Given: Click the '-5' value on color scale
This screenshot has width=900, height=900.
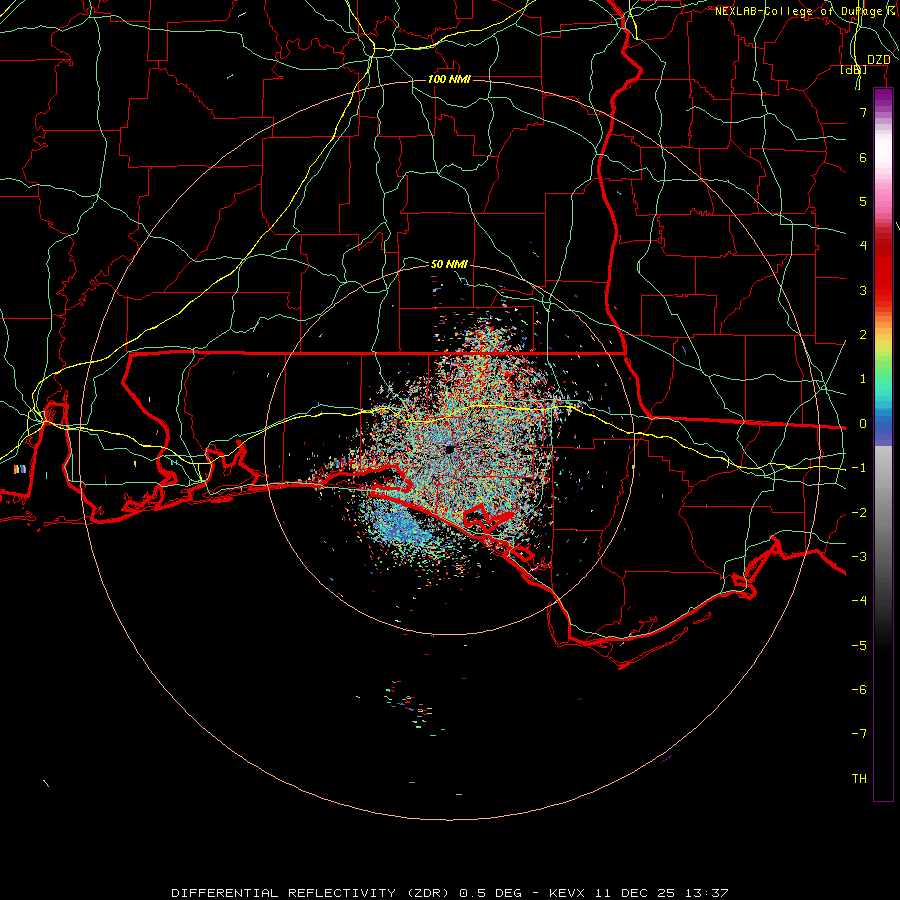Looking at the screenshot, I should tap(859, 646).
